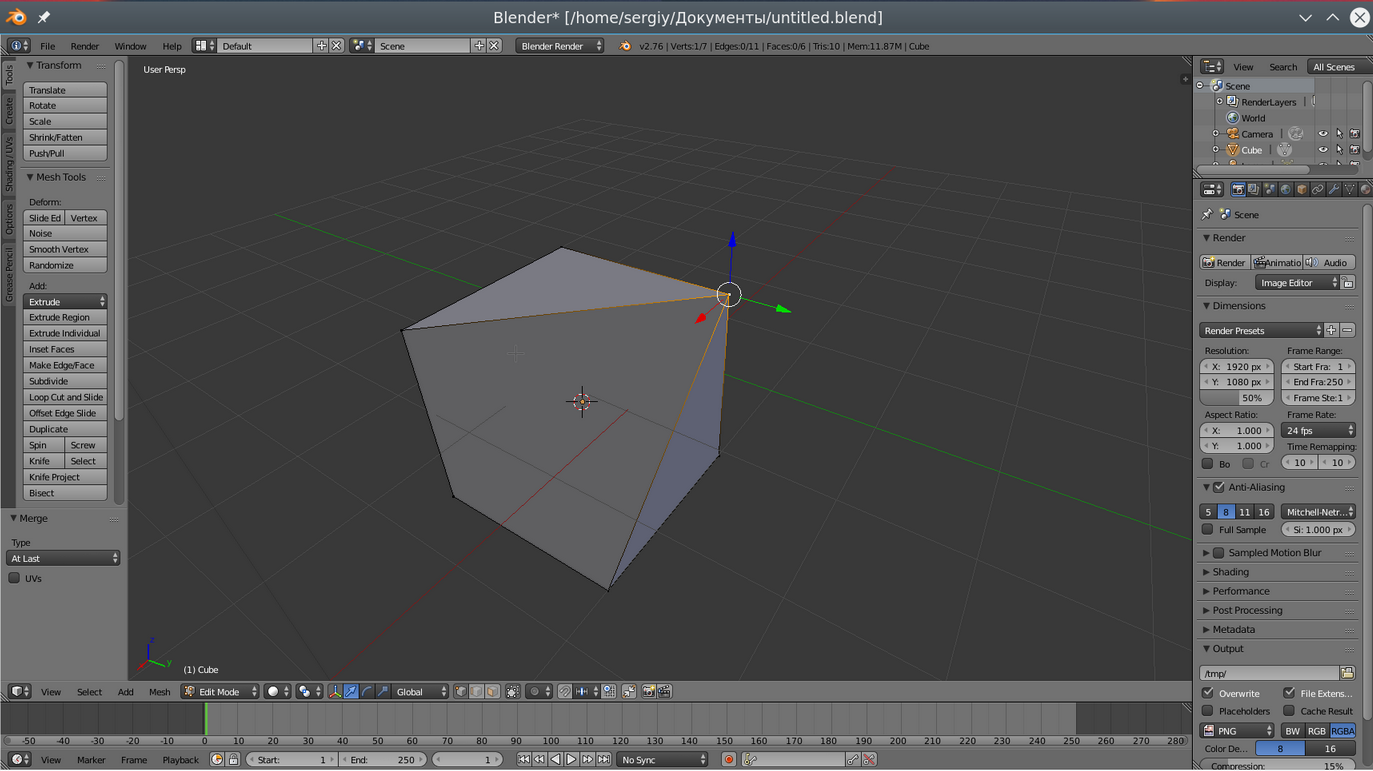The image size is (1373, 771).
Task: Click the auto keyframe record button
Action: point(729,760)
